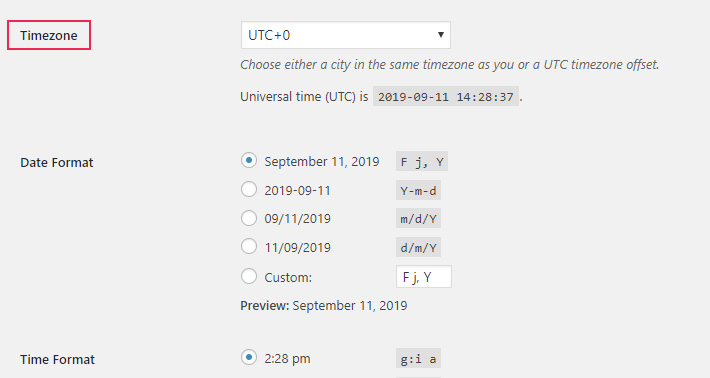This screenshot has height=378, width=710.
Task: Click the custom date format text field
Action: (424, 277)
